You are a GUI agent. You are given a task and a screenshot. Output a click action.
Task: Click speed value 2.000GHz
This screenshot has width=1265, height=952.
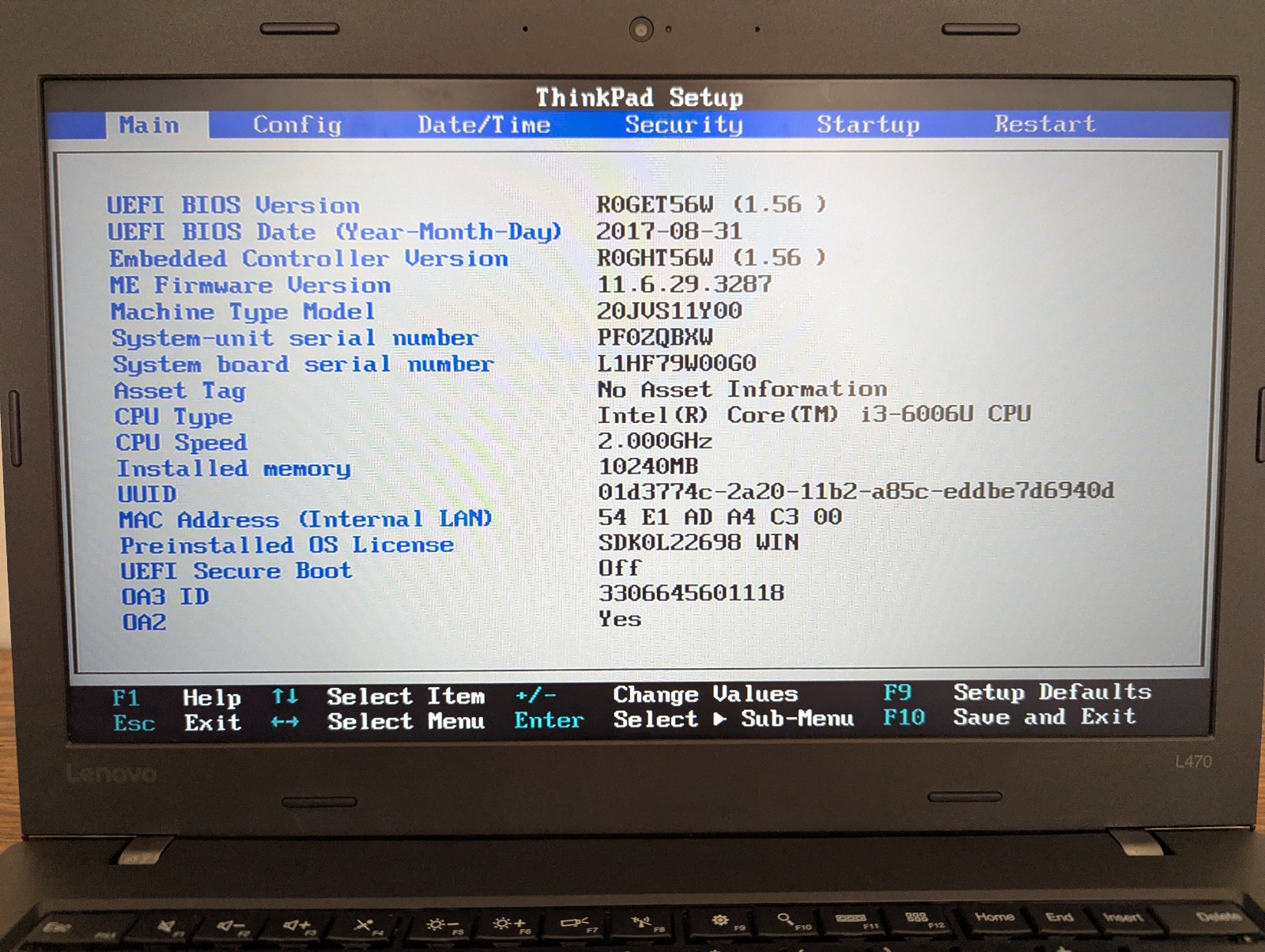pos(655,440)
